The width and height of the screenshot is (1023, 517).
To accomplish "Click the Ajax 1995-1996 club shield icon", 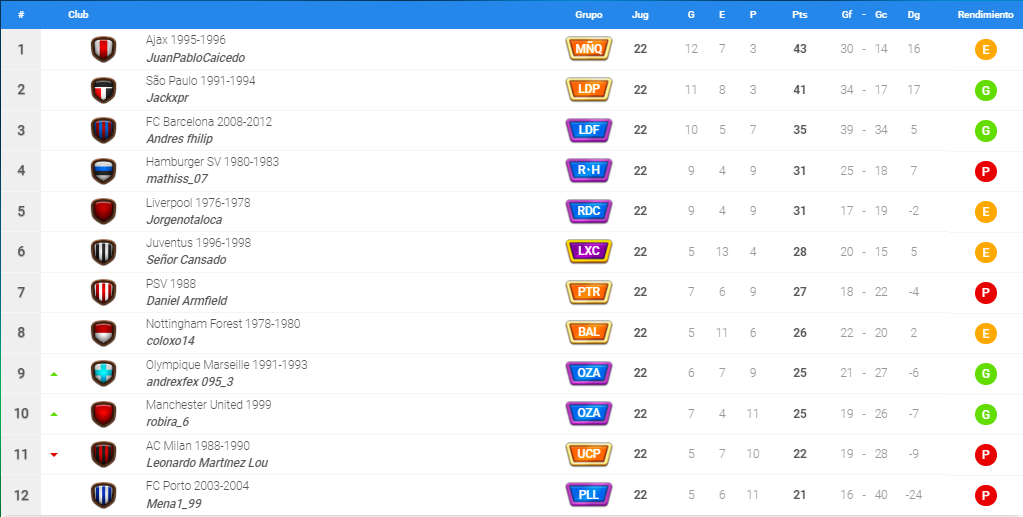I will point(103,49).
